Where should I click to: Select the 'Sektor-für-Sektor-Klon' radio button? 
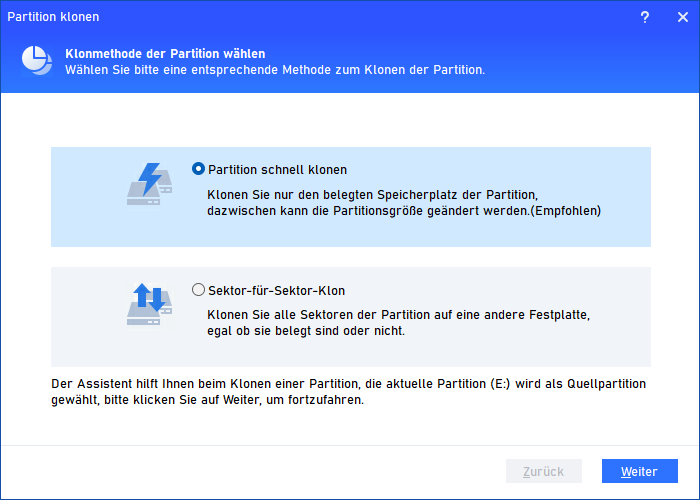(x=198, y=291)
